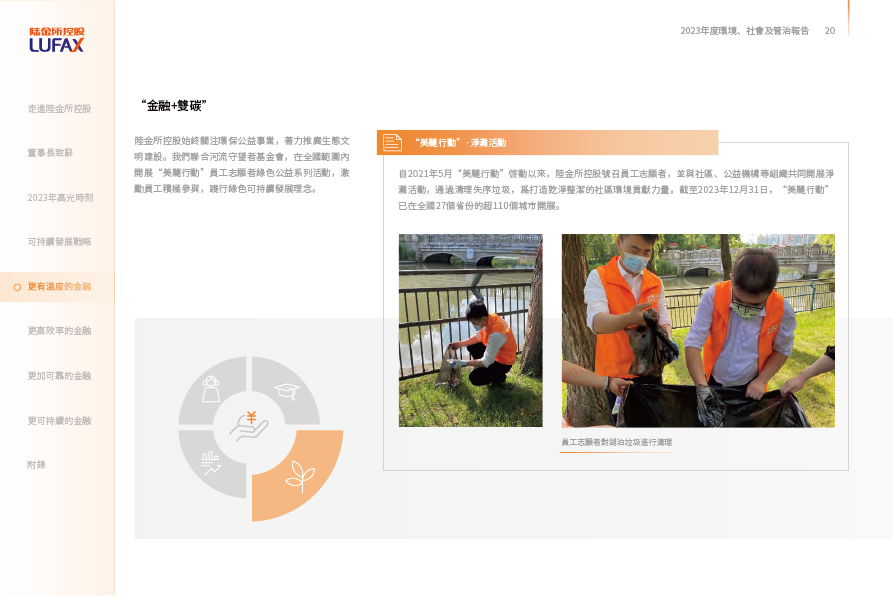Open 更加可靠的金融 section
This screenshot has height=596, width=893.
point(59,376)
